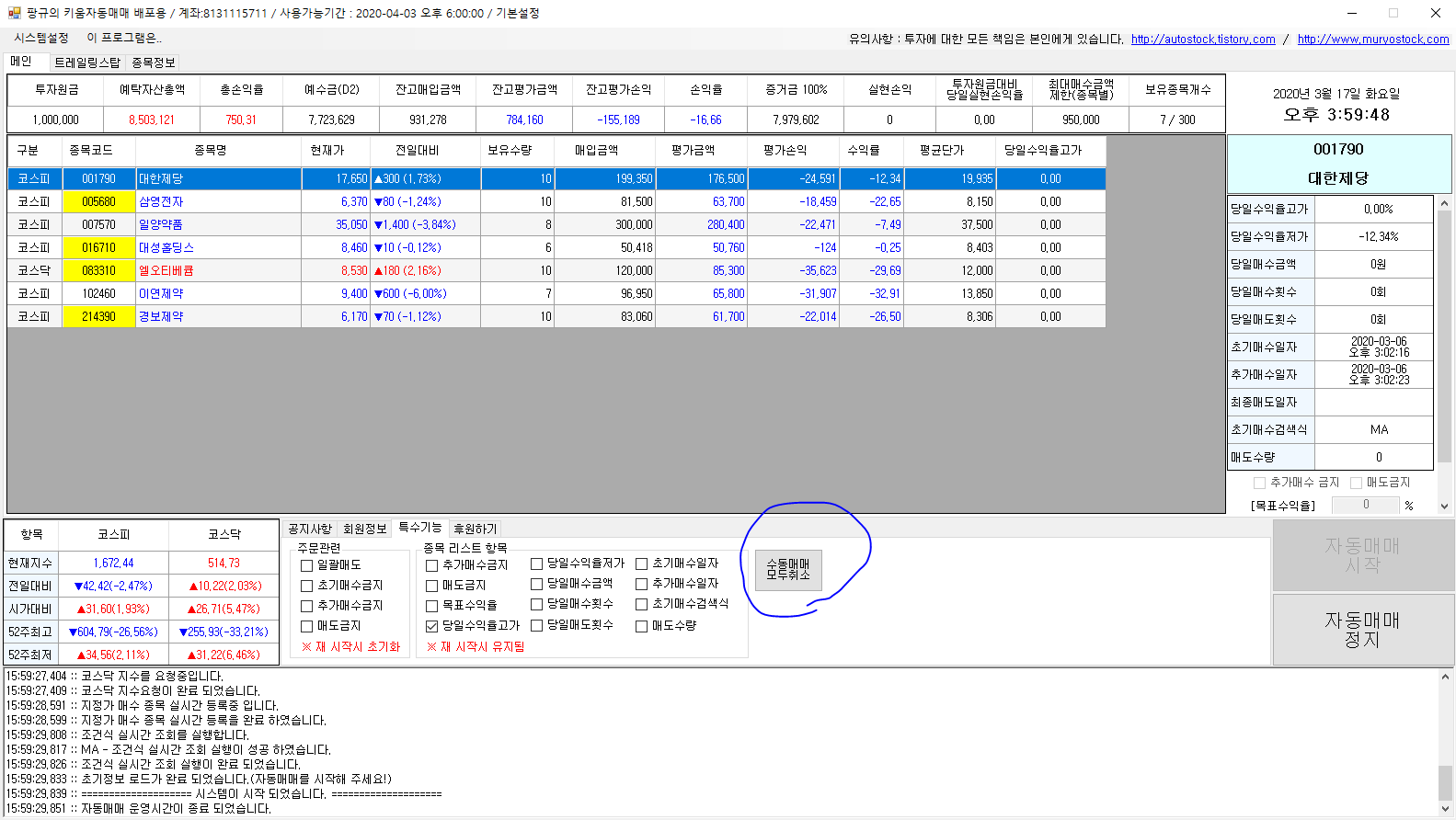Toggle the 목표수익율 column checkbox
Image resolution: width=1456 pixels, height=820 pixels.
(x=431, y=606)
